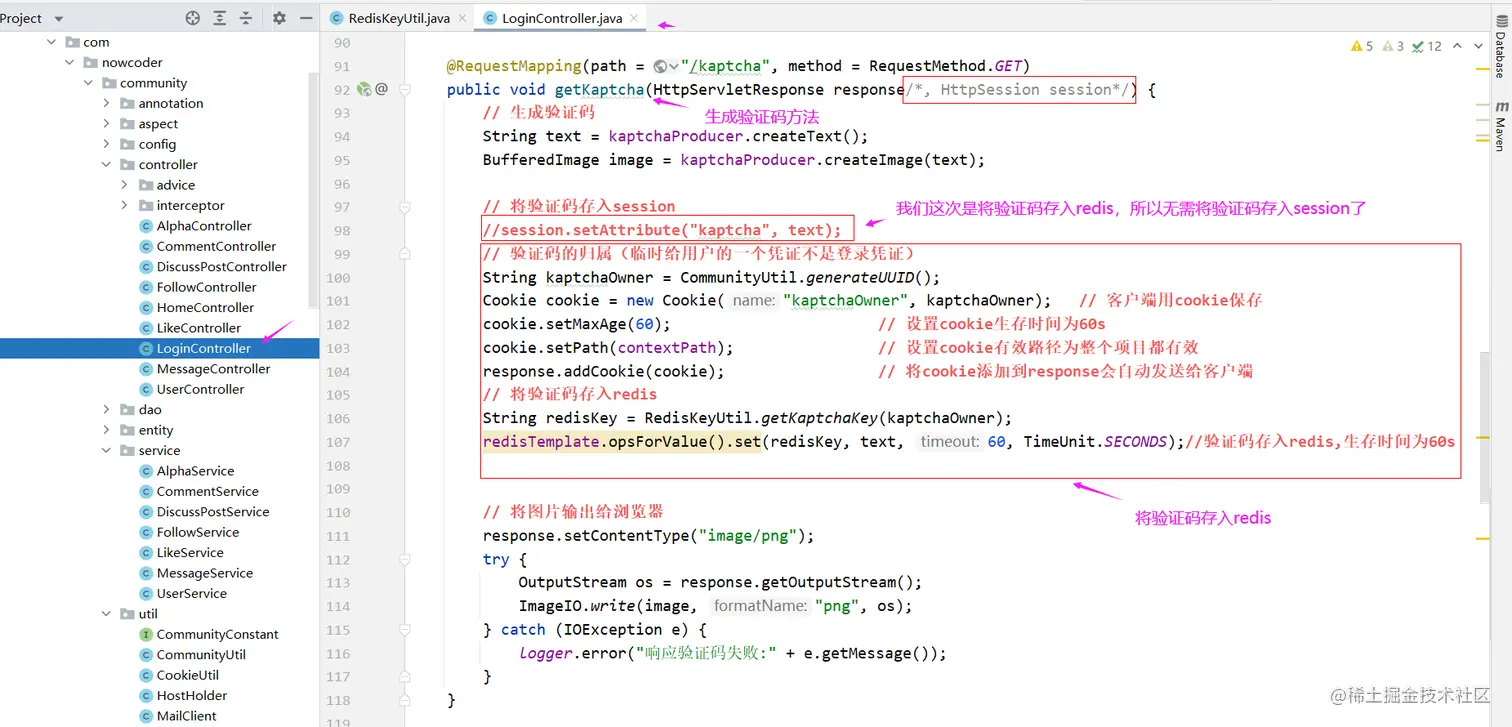
Task: Click the yellow warning count 5 indicator
Action: tap(1362, 46)
